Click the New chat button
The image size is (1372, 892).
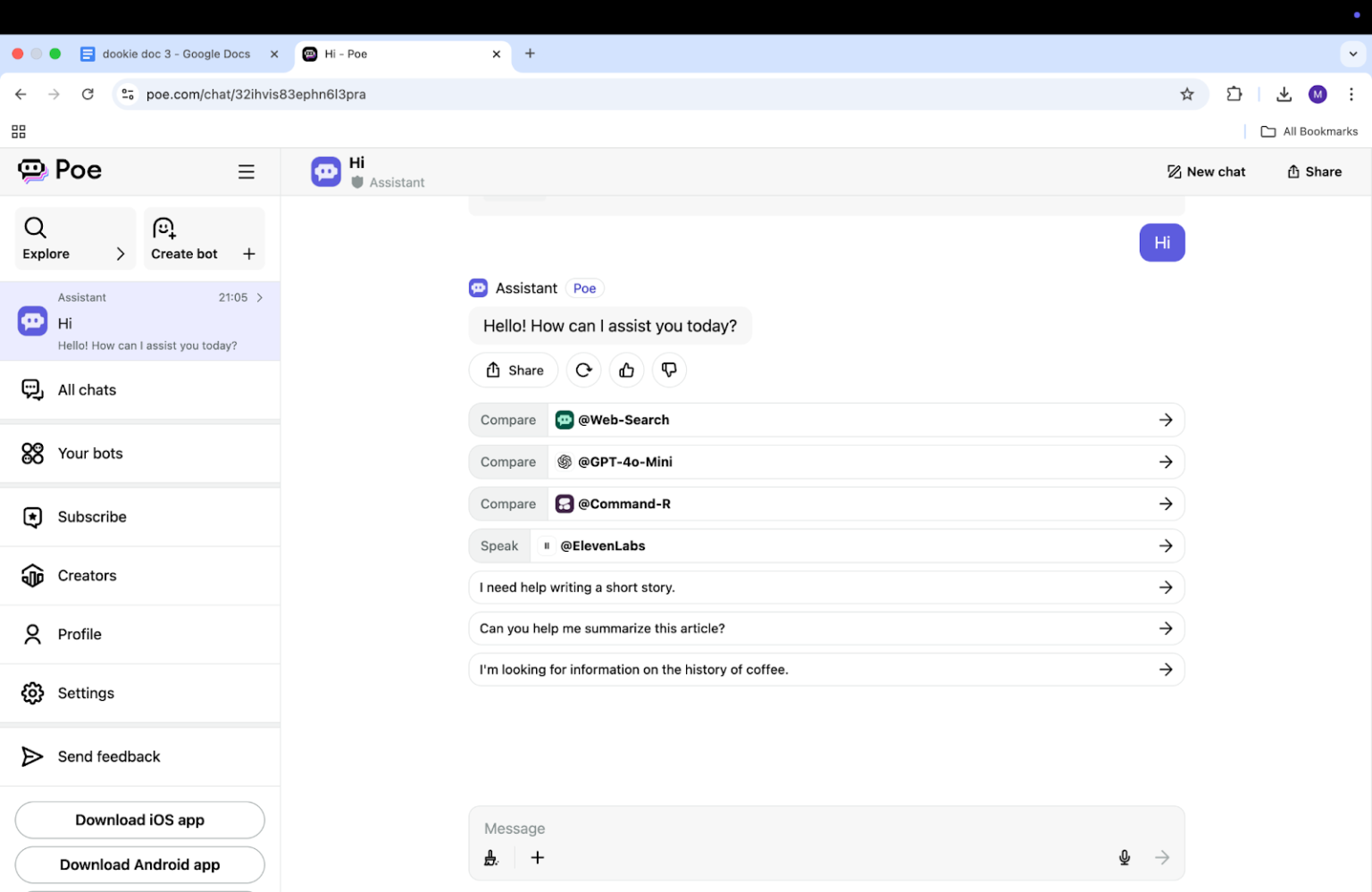(x=1206, y=171)
